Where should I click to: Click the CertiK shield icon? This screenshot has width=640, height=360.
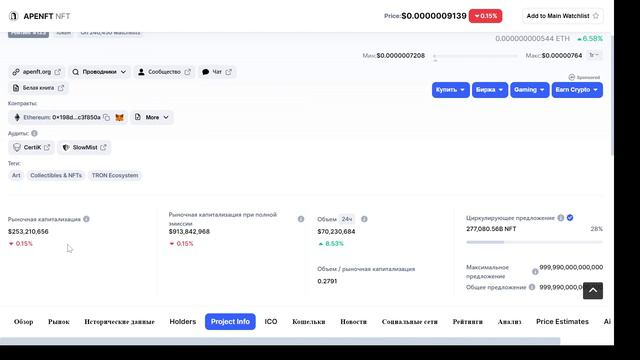point(17,147)
